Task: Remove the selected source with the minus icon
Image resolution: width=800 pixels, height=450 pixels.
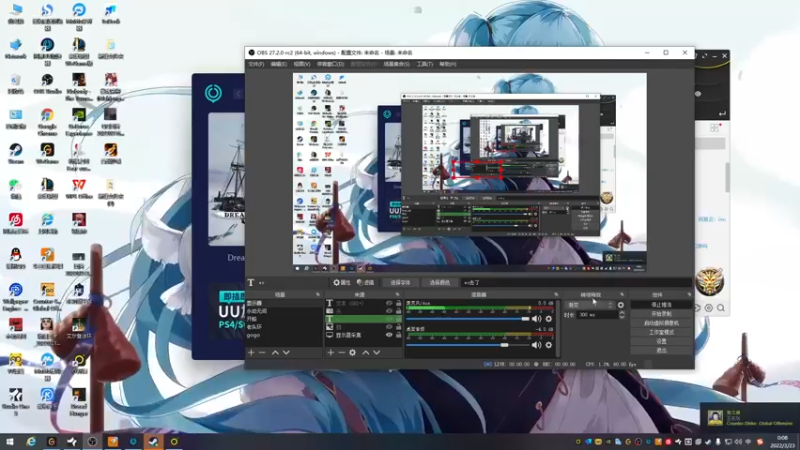Action: 341,353
